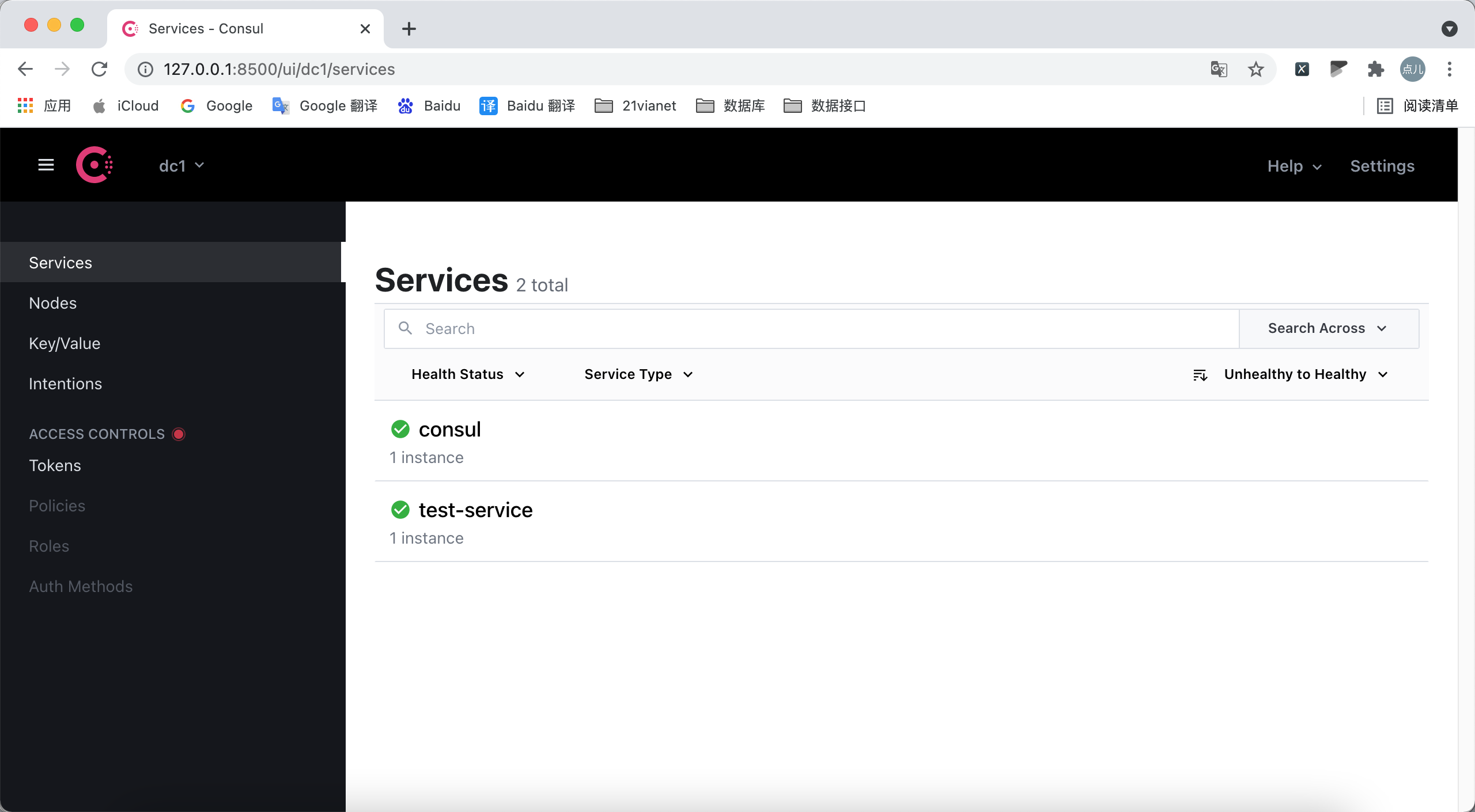The height and width of the screenshot is (812, 1475).
Task: Click the Google Translate icon in the address bar
Action: pyautogui.click(x=1217, y=69)
